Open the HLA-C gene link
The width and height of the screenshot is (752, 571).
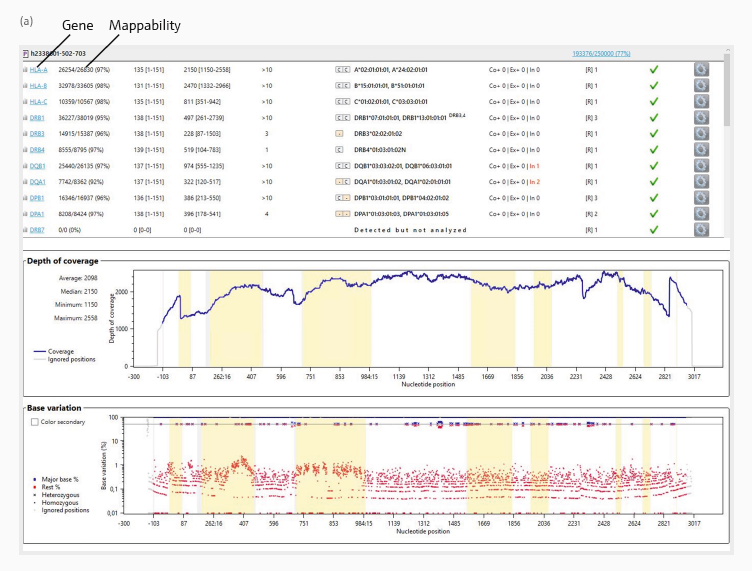point(38,102)
